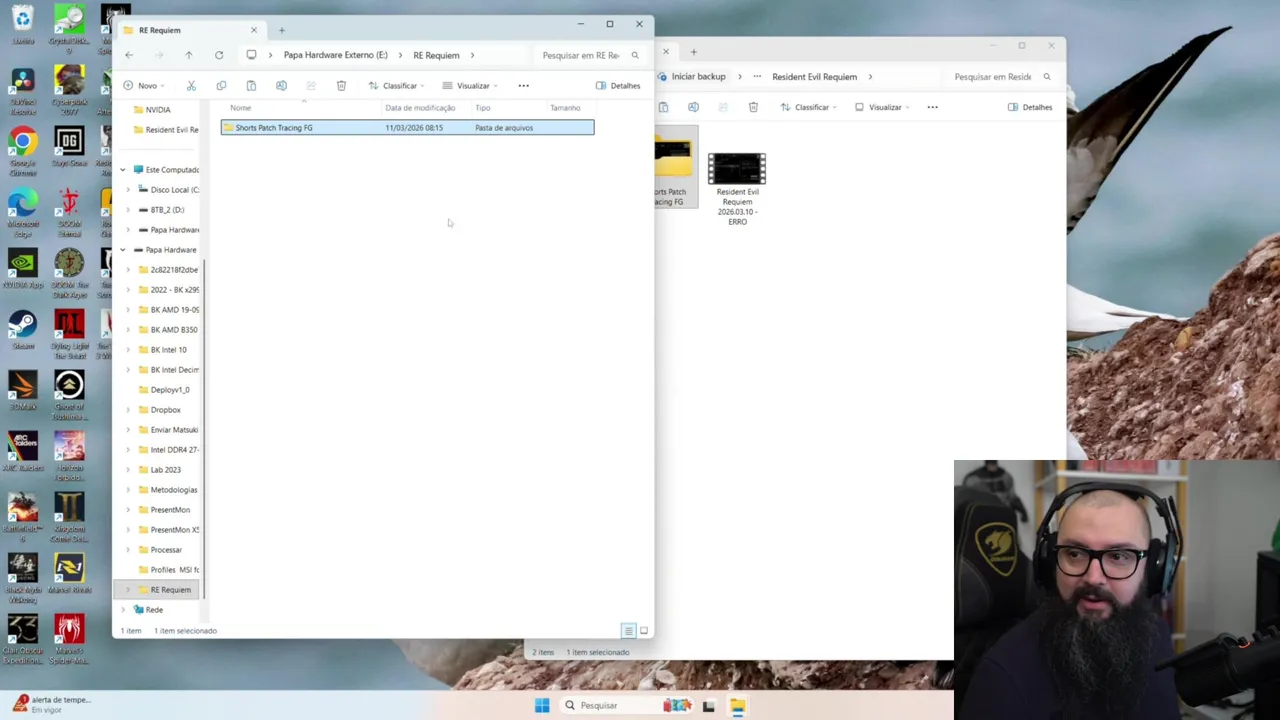Select Resident Evil Requiem 2026.03.10 - ERRO video
The height and width of the screenshot is (720, 1280).
point(737,190)
